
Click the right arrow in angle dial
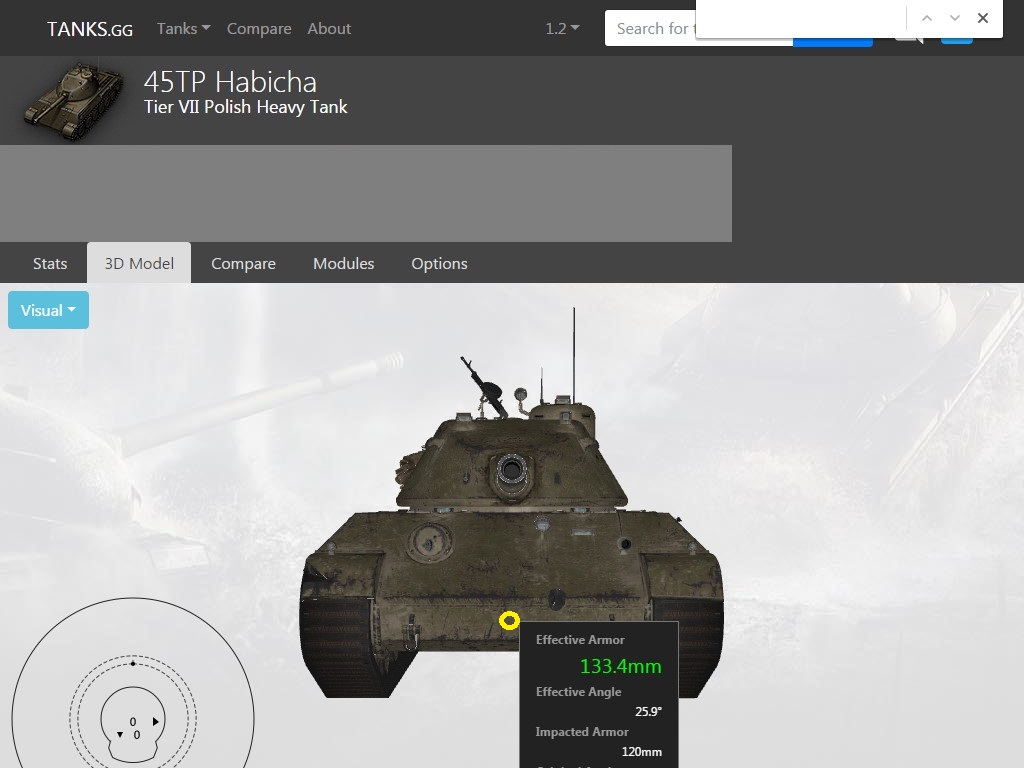[x=155, y=722]
